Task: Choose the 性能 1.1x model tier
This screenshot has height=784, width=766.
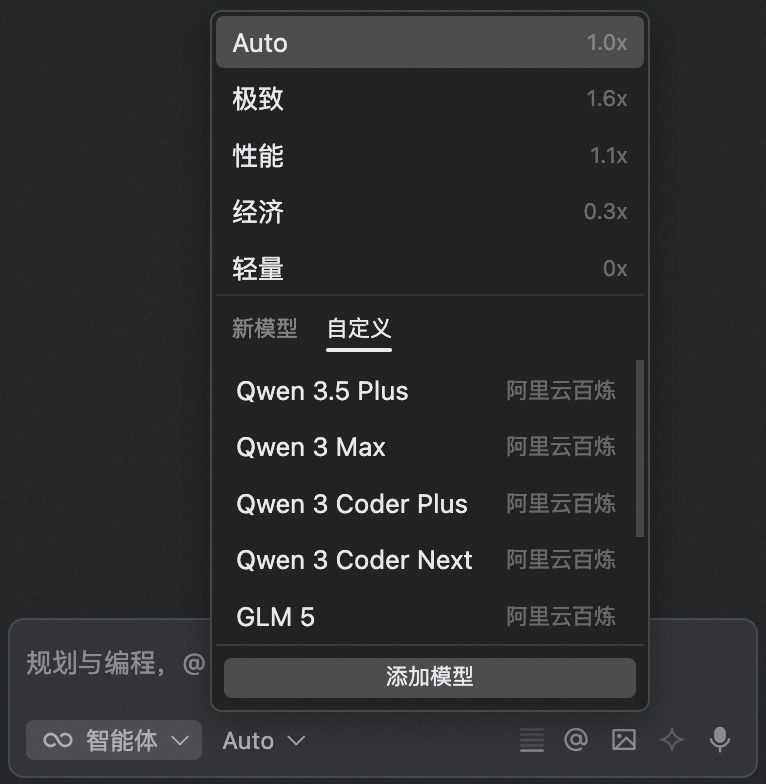Action: pyautogui.click(x=429, y=156)
